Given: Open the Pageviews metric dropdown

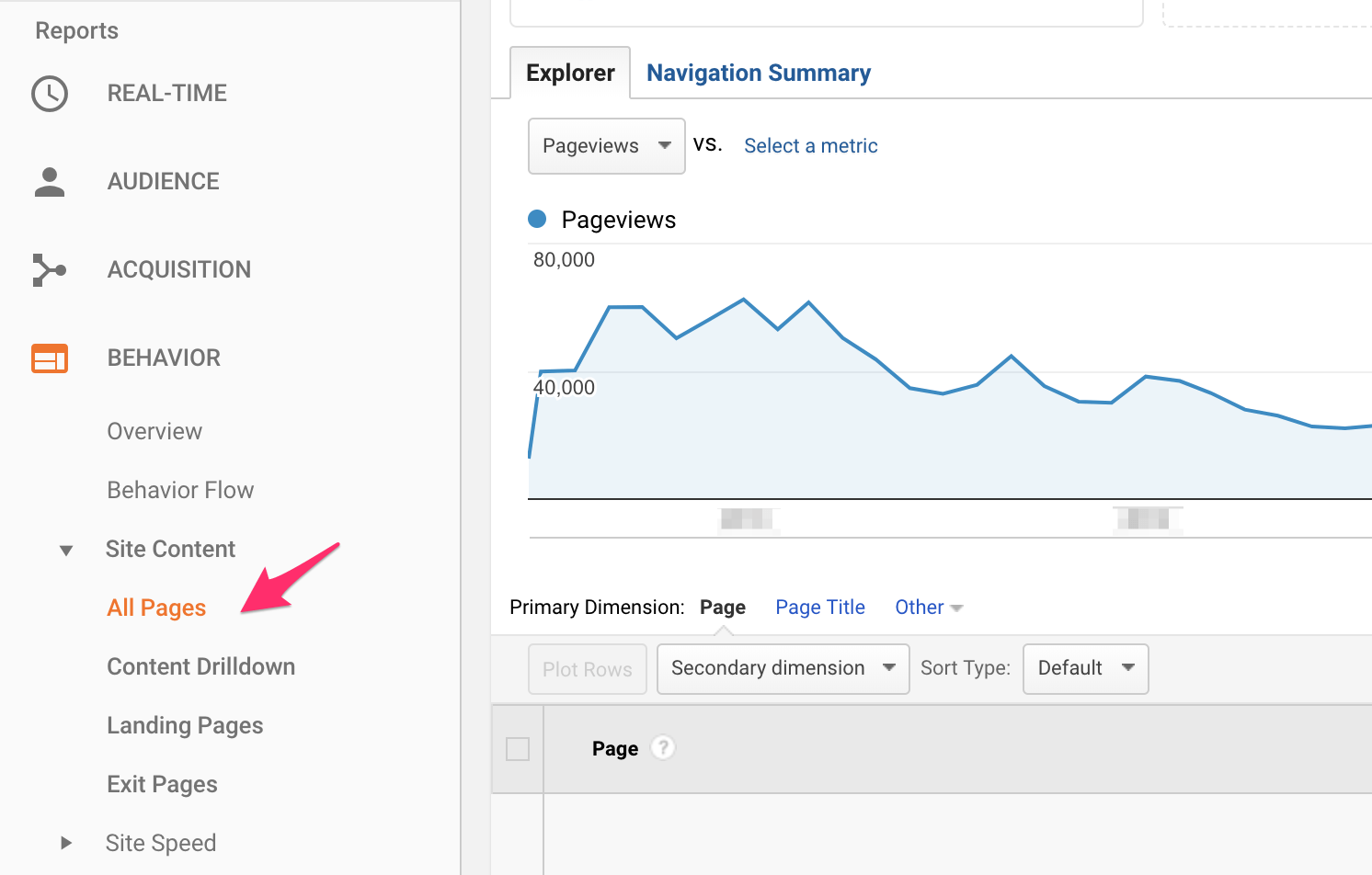Looking at the screenshot, I should [606, 146].
